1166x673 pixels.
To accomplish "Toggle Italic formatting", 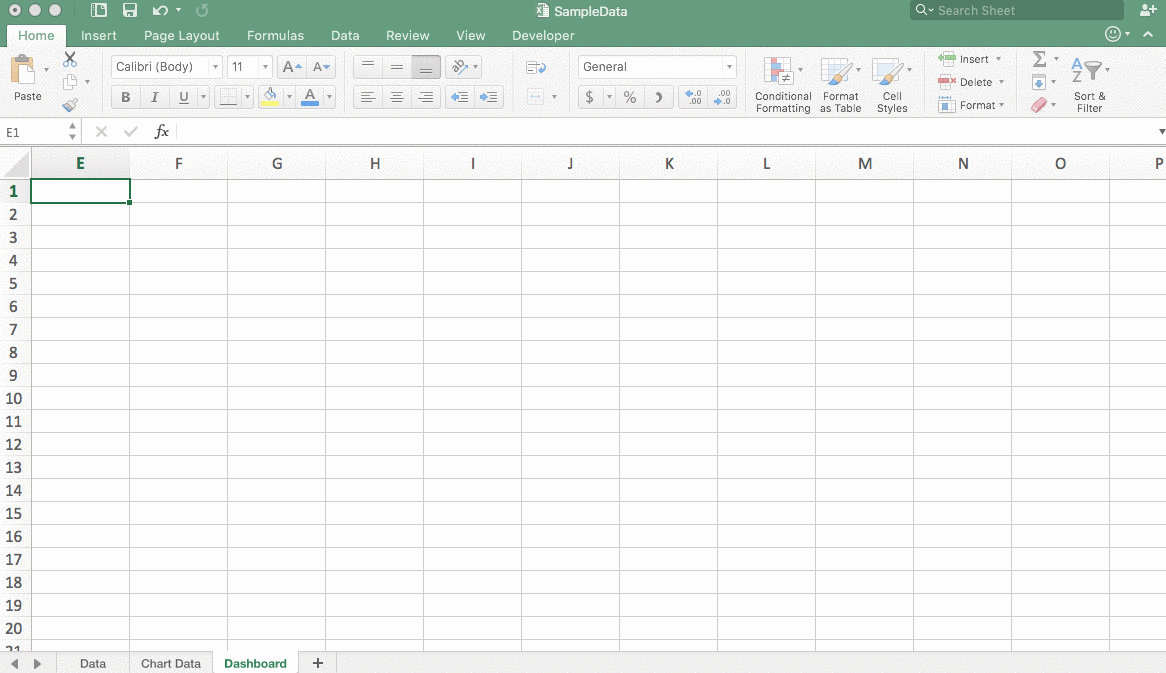I will coord(155,97).
